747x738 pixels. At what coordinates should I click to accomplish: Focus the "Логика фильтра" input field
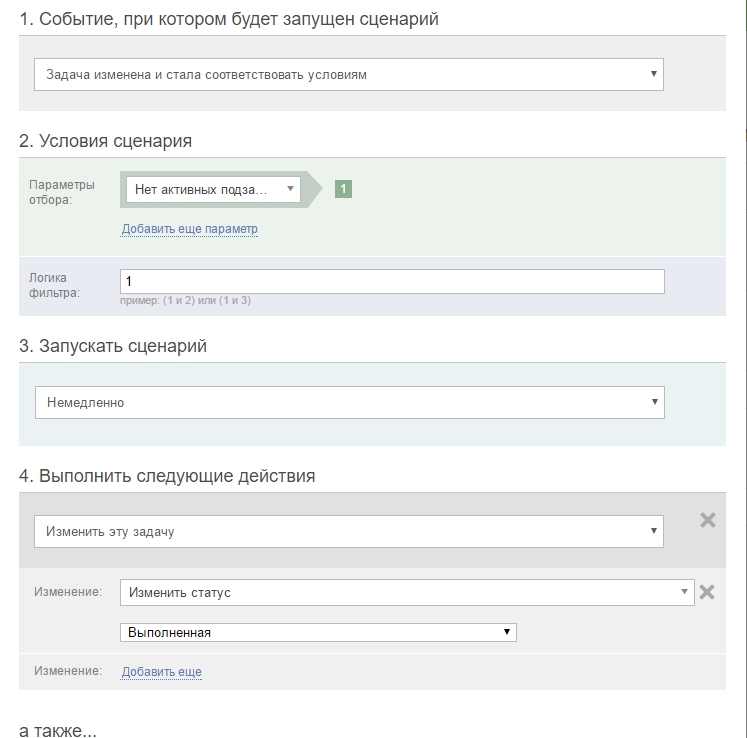392,282
